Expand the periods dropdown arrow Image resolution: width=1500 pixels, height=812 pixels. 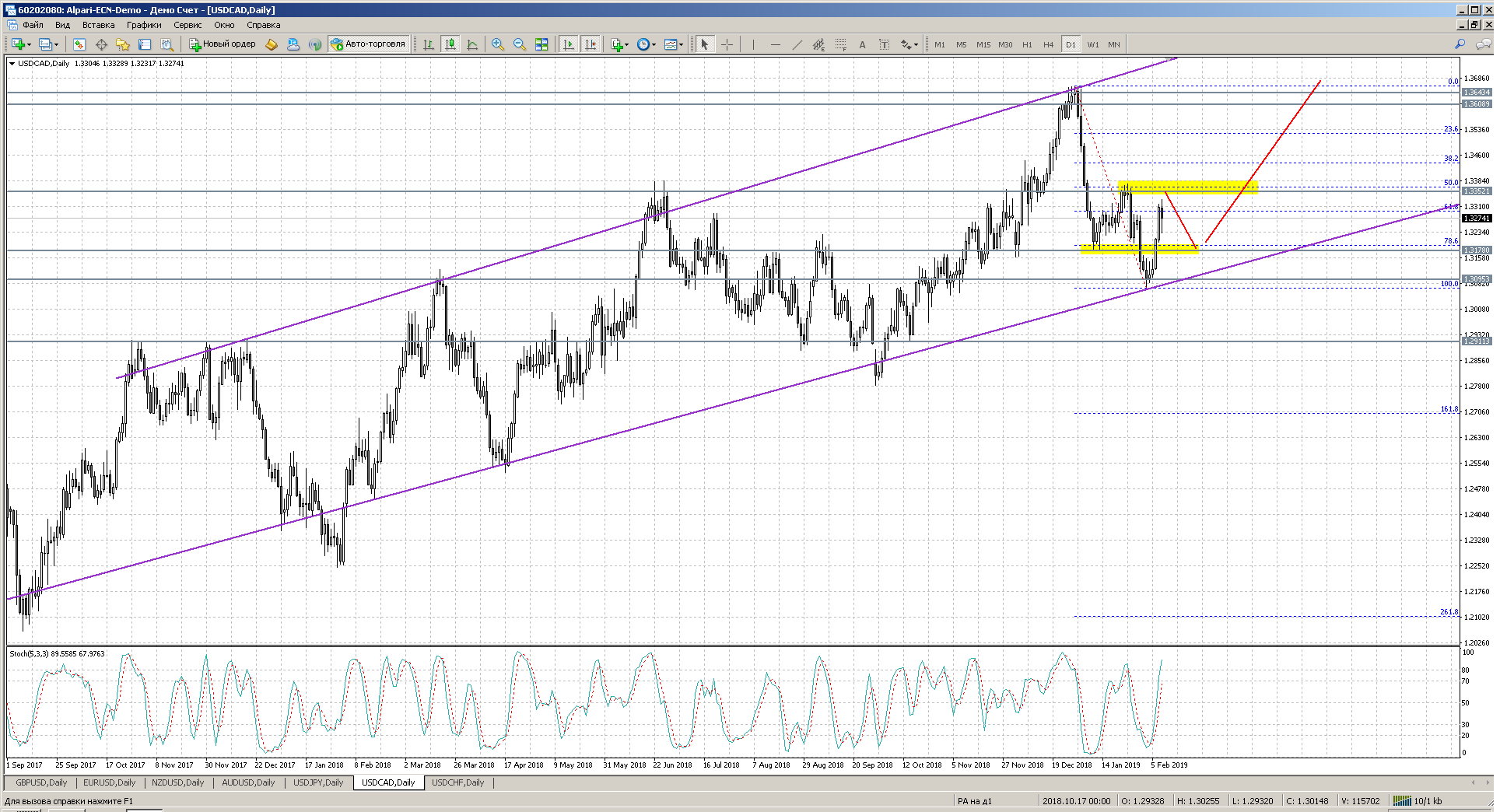(654, 44)
